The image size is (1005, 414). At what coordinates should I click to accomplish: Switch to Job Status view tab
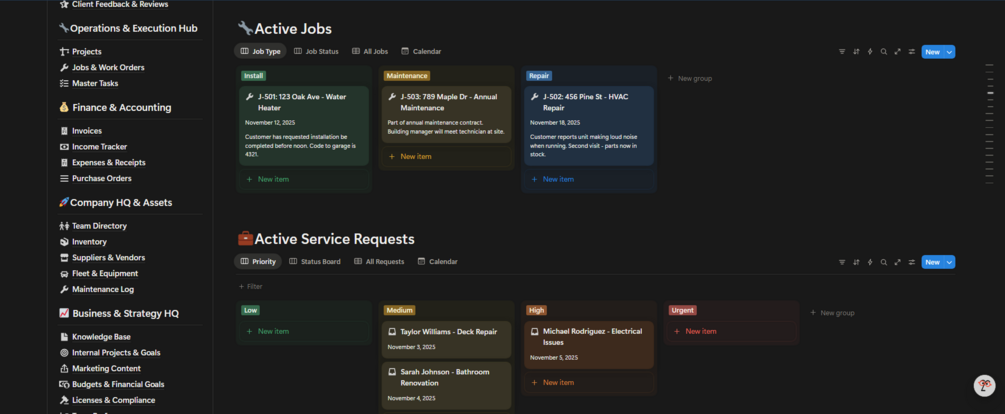click(316, 51)
